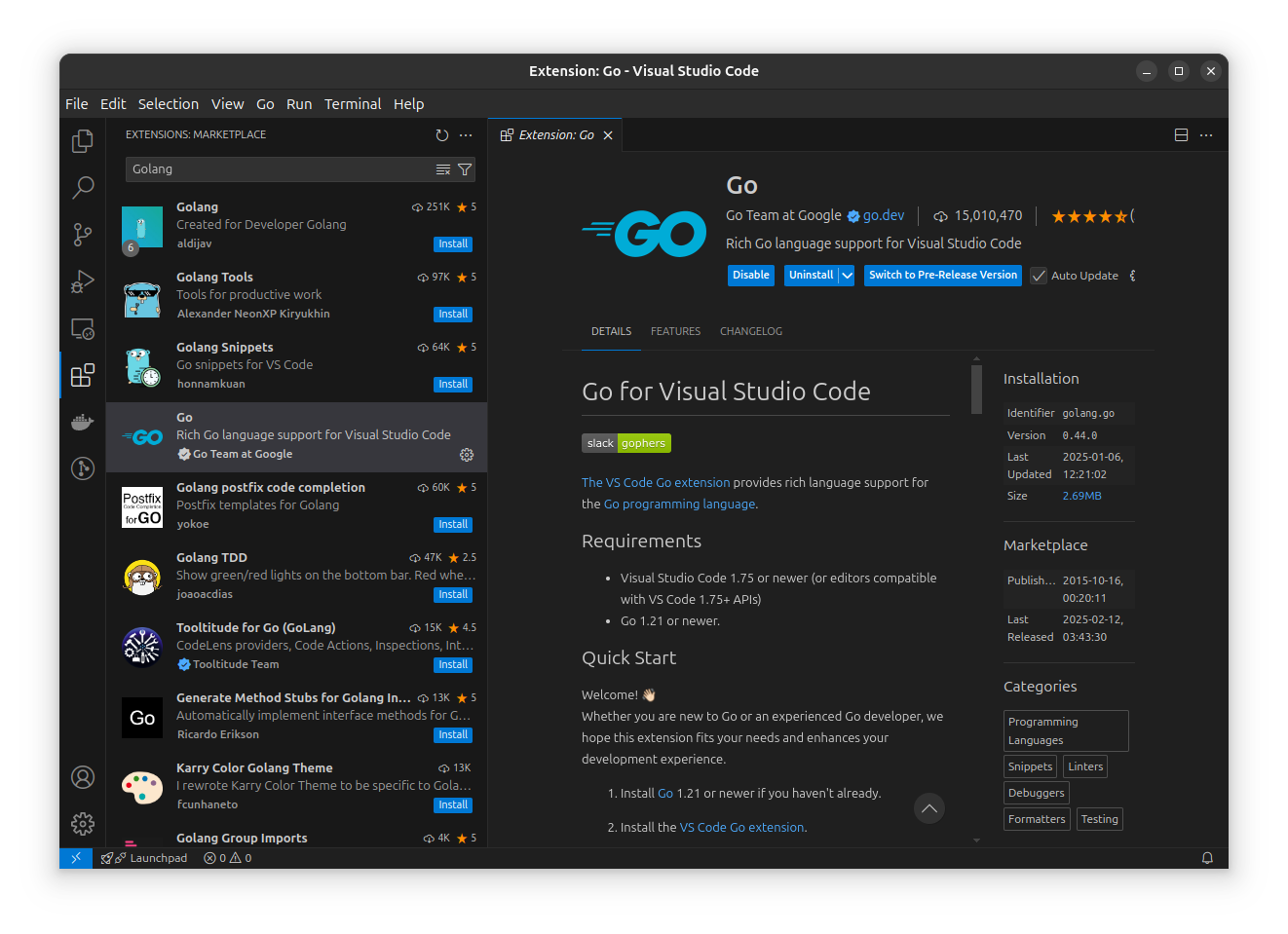Click the Uninstall button

point(812,276)
